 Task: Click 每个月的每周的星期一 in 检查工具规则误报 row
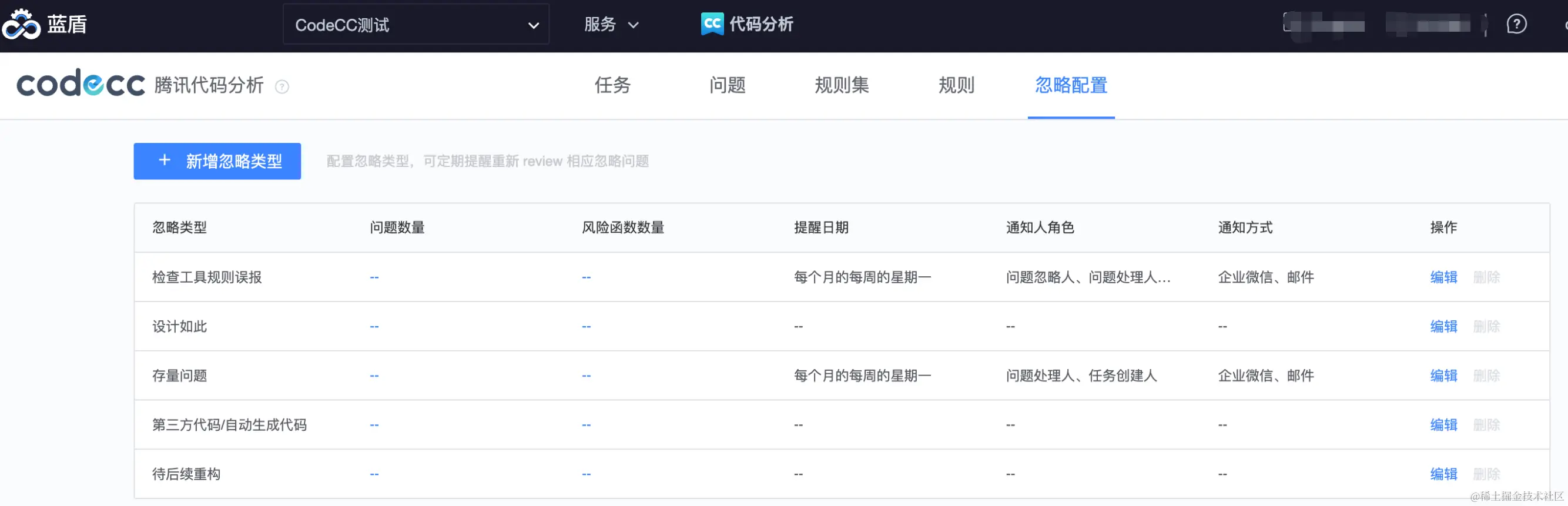click(x=863, y=277)
